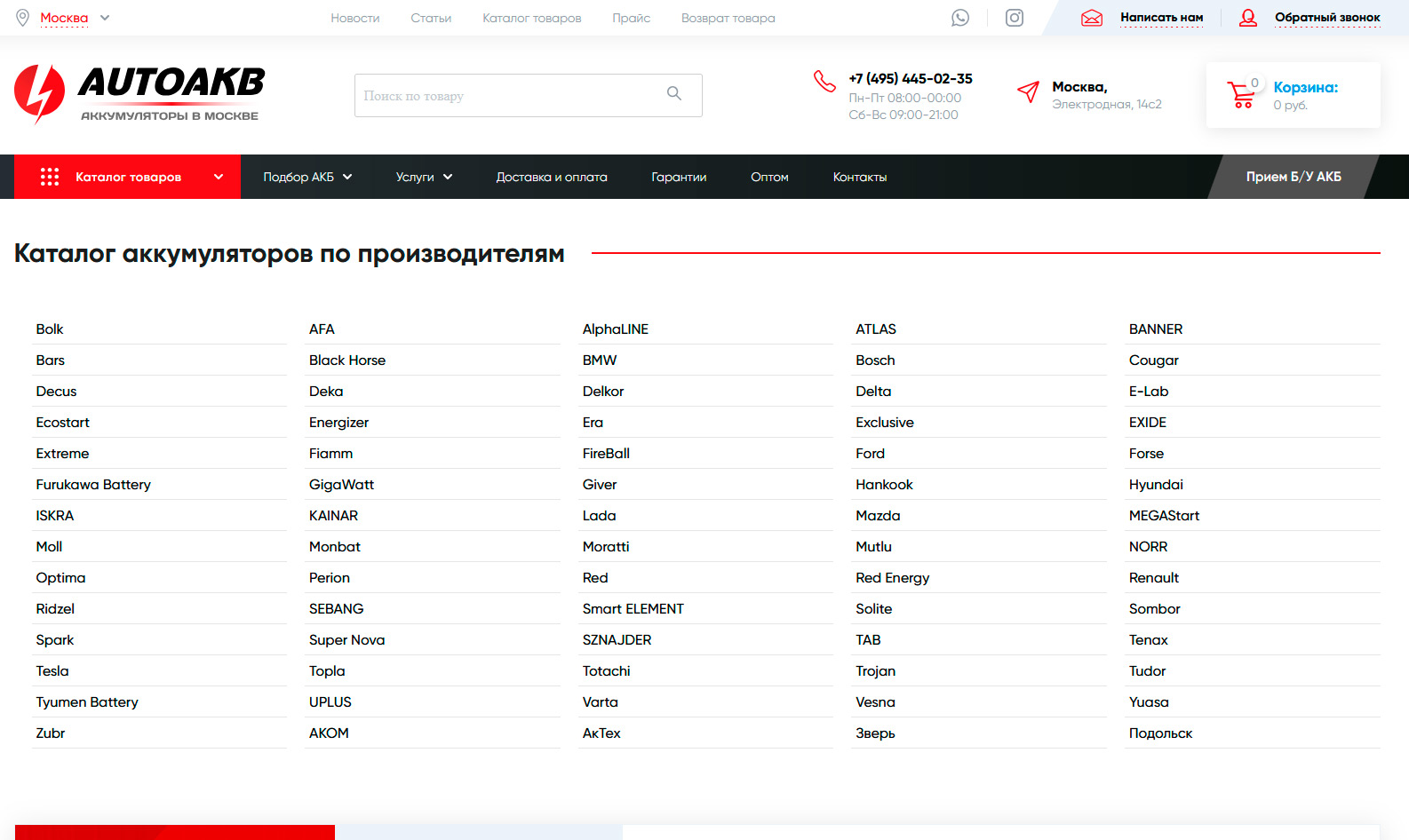
Task: Open the Hankook brand
Action: [884, 484]
